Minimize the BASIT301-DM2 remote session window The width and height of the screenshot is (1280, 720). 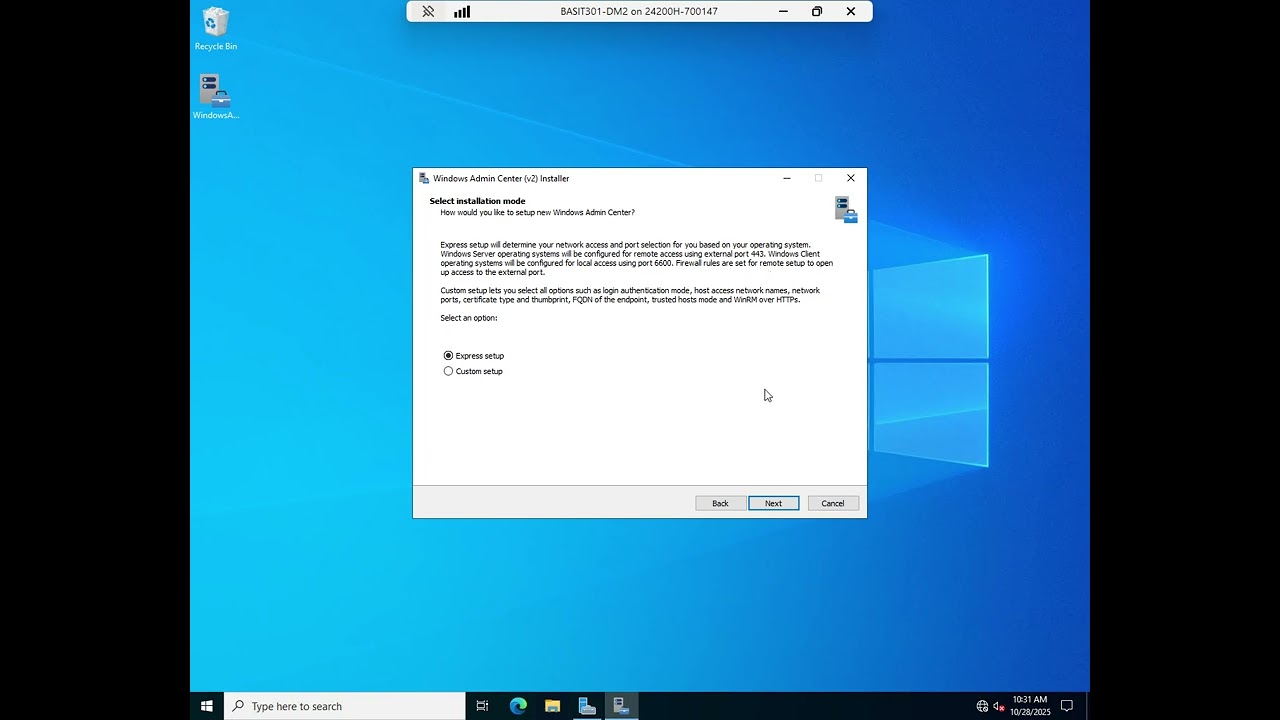784,12
